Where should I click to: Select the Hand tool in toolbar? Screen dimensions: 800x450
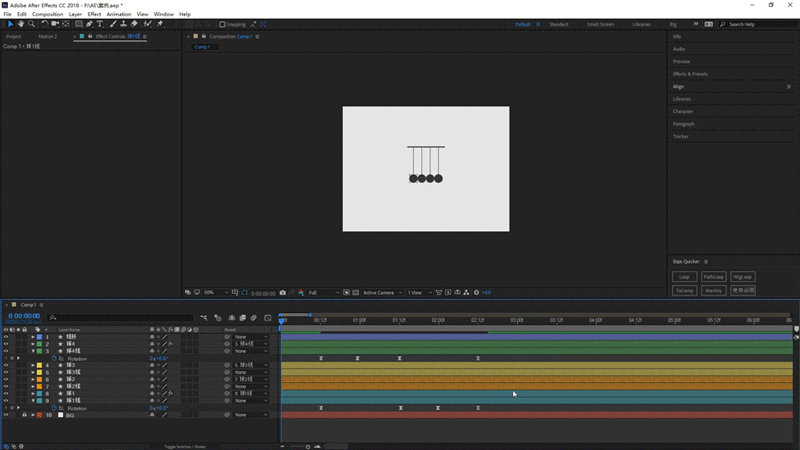click(20, 24)
